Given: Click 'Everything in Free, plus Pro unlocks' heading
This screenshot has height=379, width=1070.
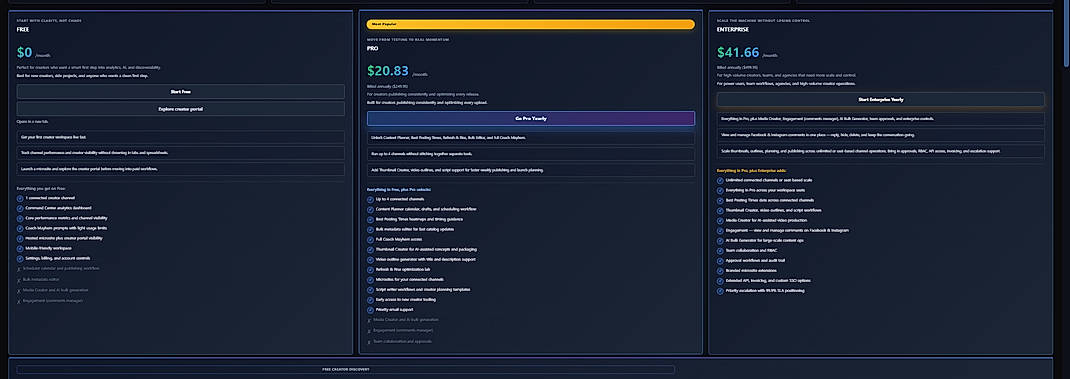Looking at the screenshot, I should 399,189.
